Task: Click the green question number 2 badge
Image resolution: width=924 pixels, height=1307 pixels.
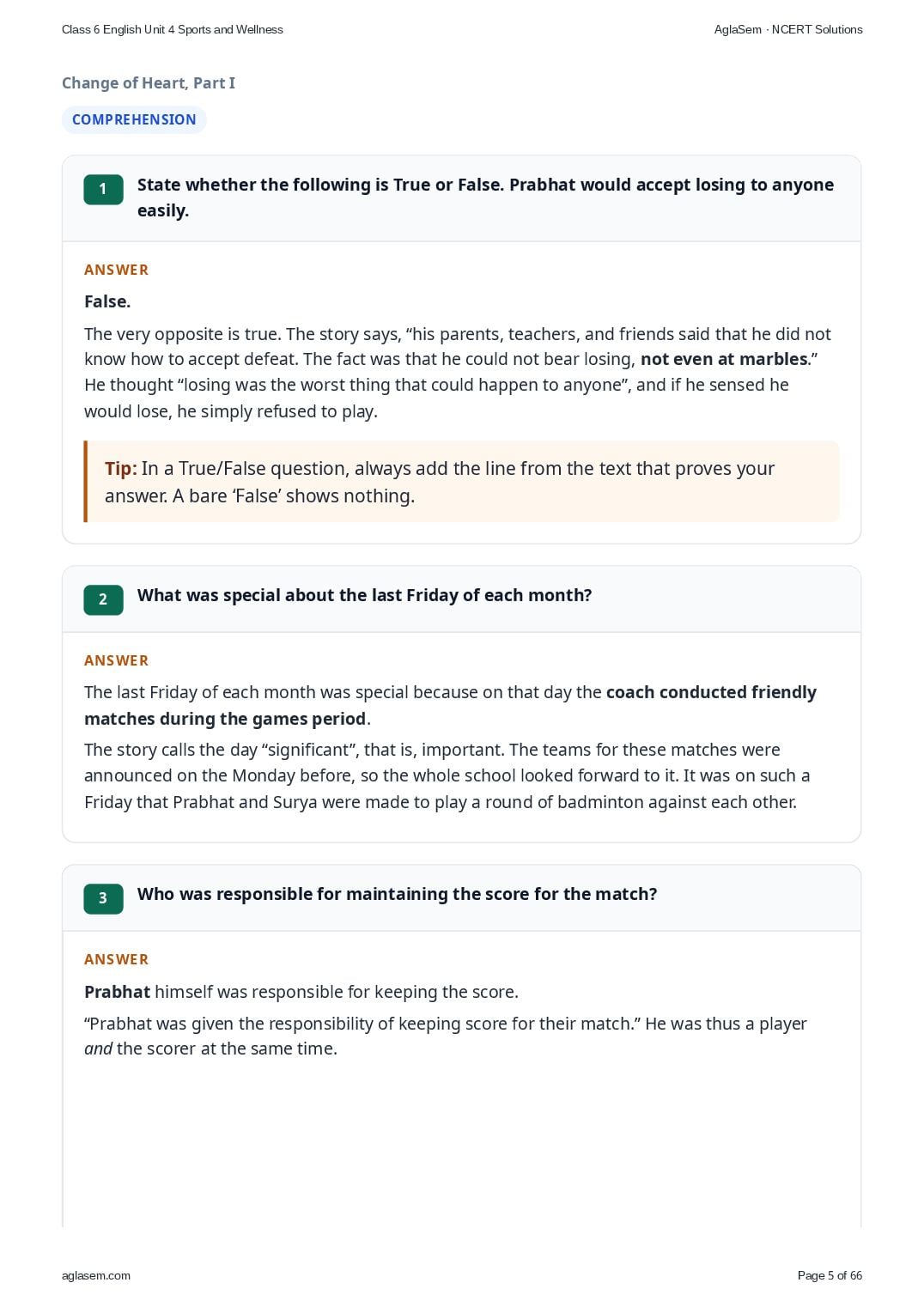Action: (103, 599)
